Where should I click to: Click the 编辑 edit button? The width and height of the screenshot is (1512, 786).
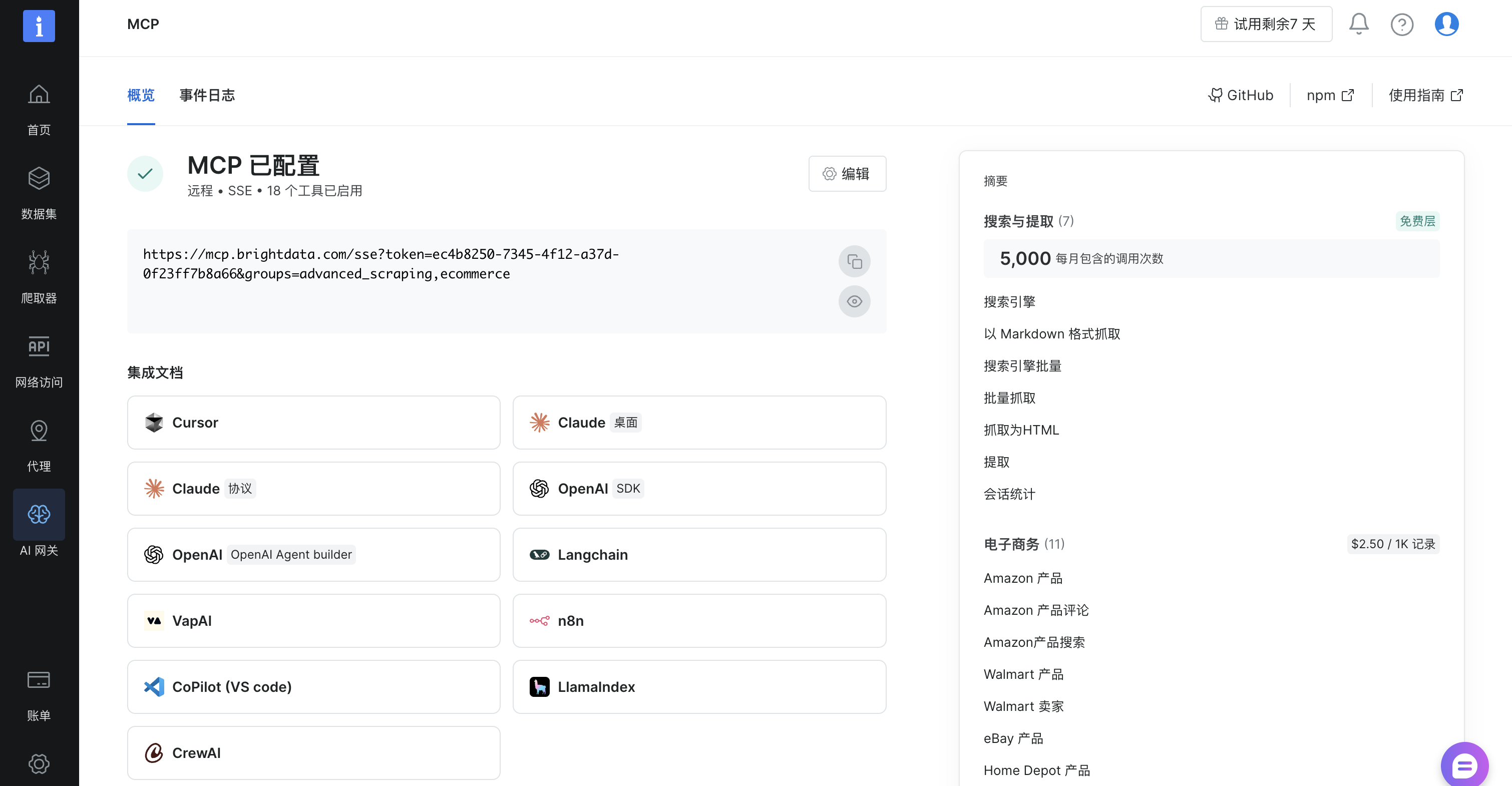847,174
